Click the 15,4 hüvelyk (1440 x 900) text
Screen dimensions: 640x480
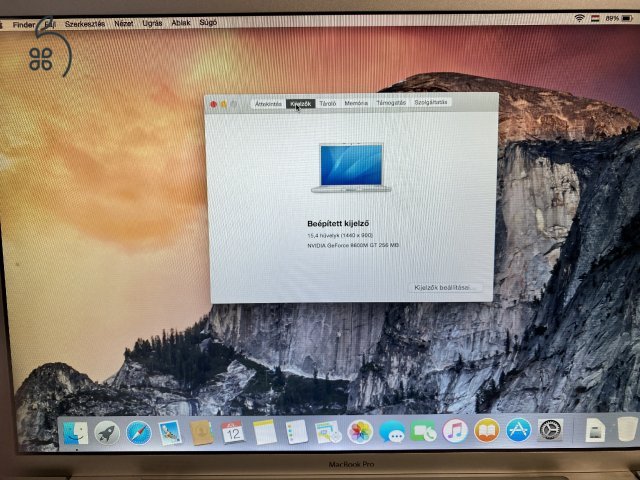pyautogui.click(x=340, y=236)
